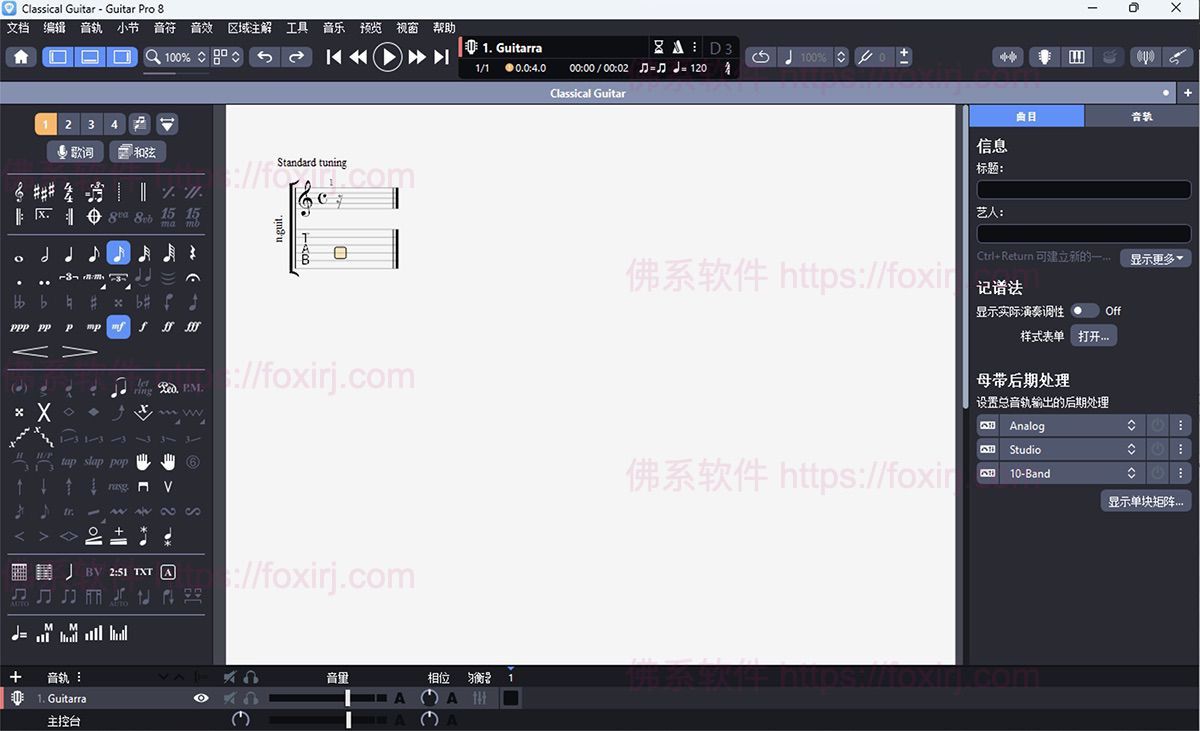Hide the Guitarra track via eye icon

(x=201, y=698)
